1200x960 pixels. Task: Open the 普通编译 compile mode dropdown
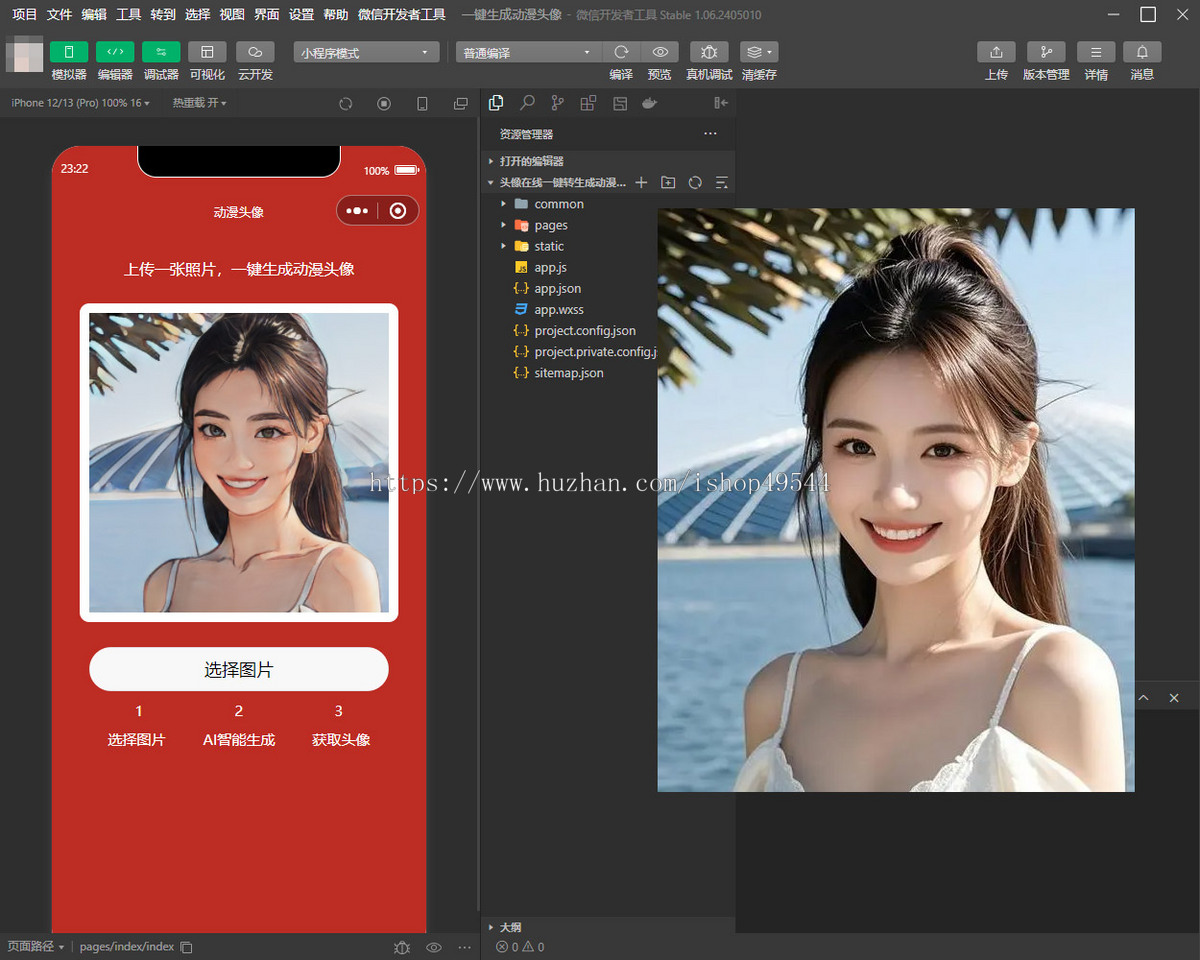click(528, 52)
